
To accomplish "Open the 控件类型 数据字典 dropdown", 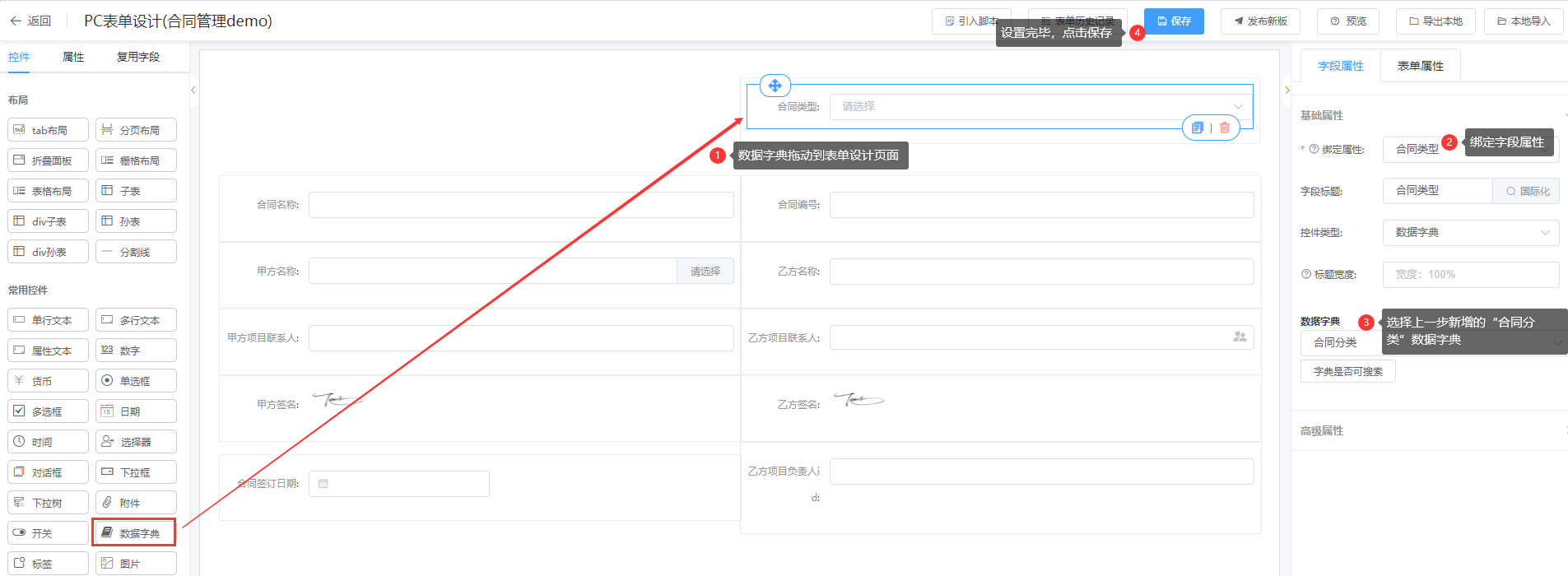I will click(1471, 233).
